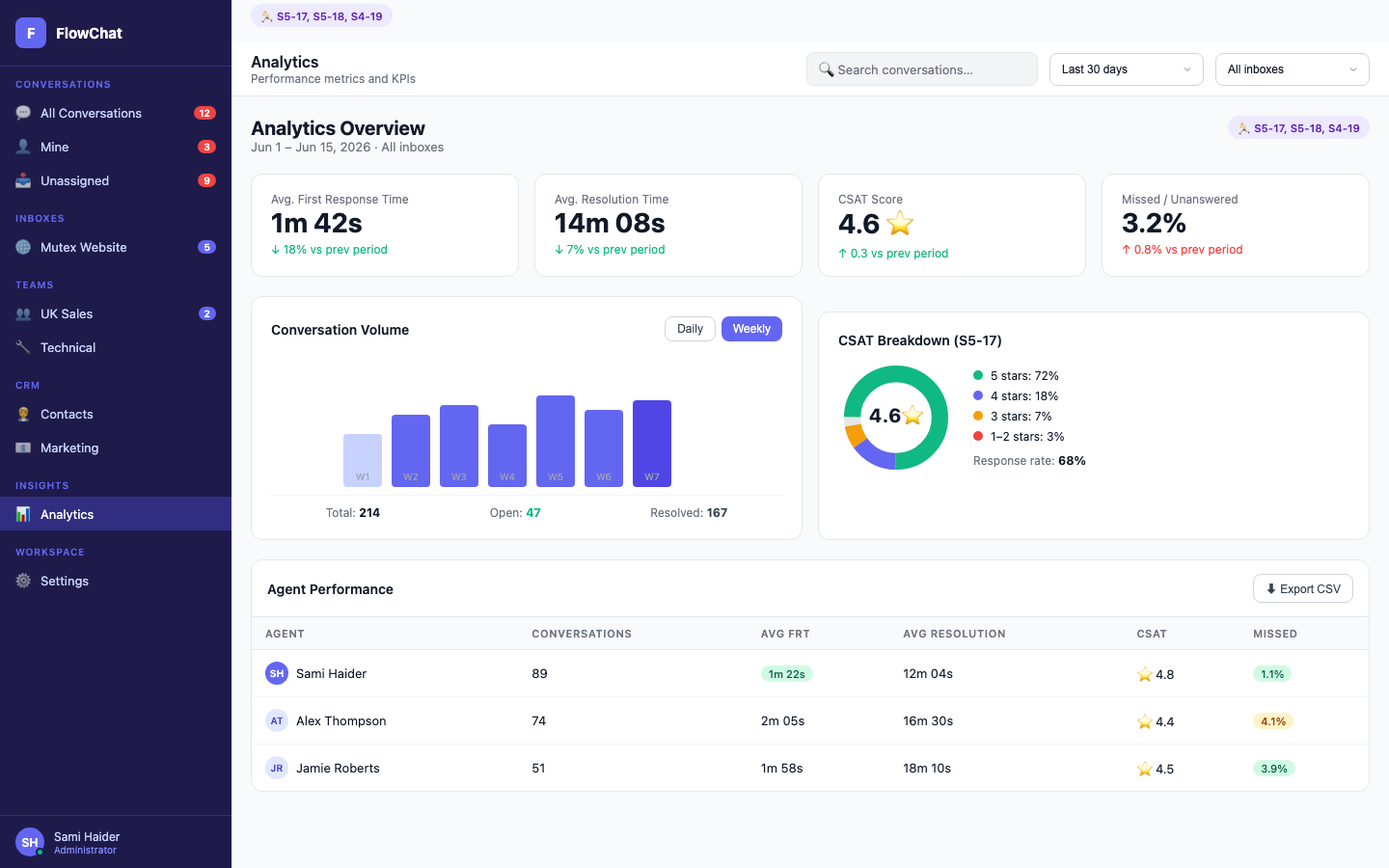The image size is (1389, 868).
Task: Click the Export CSV button
Action: click(x=1303, y=588)
